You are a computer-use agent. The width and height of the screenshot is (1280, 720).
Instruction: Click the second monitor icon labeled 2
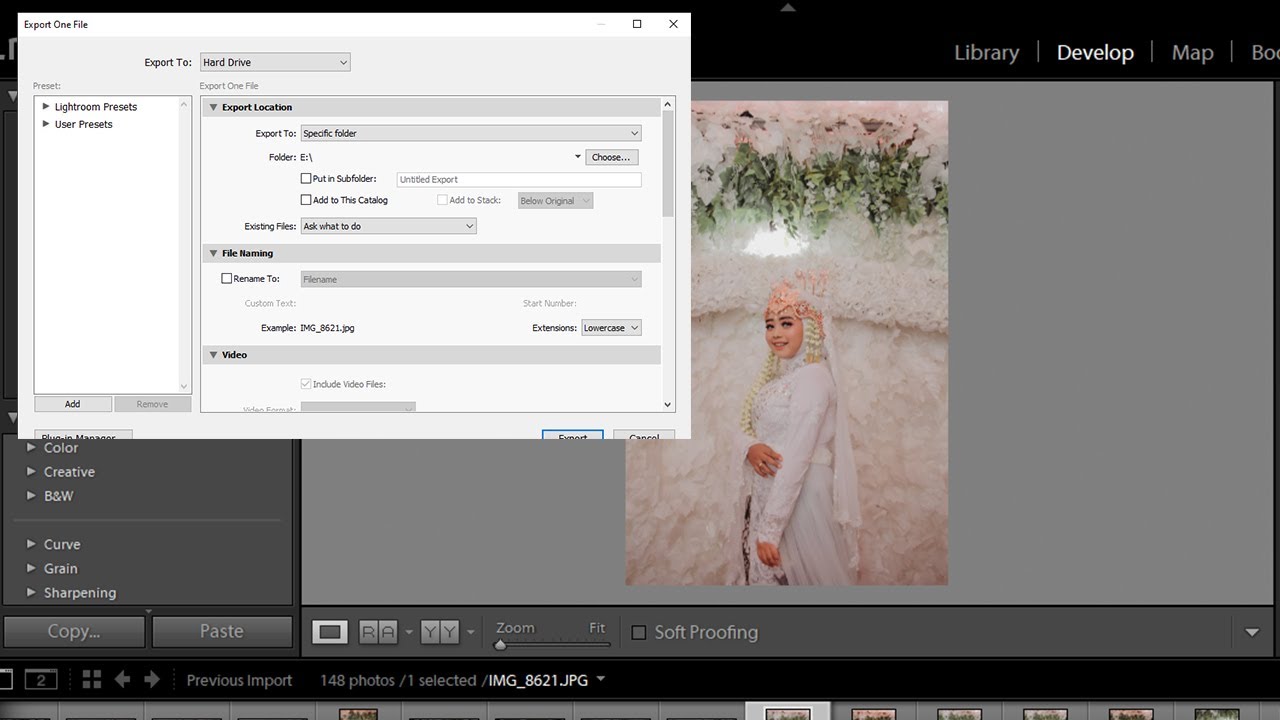click(x=40, y=681)
